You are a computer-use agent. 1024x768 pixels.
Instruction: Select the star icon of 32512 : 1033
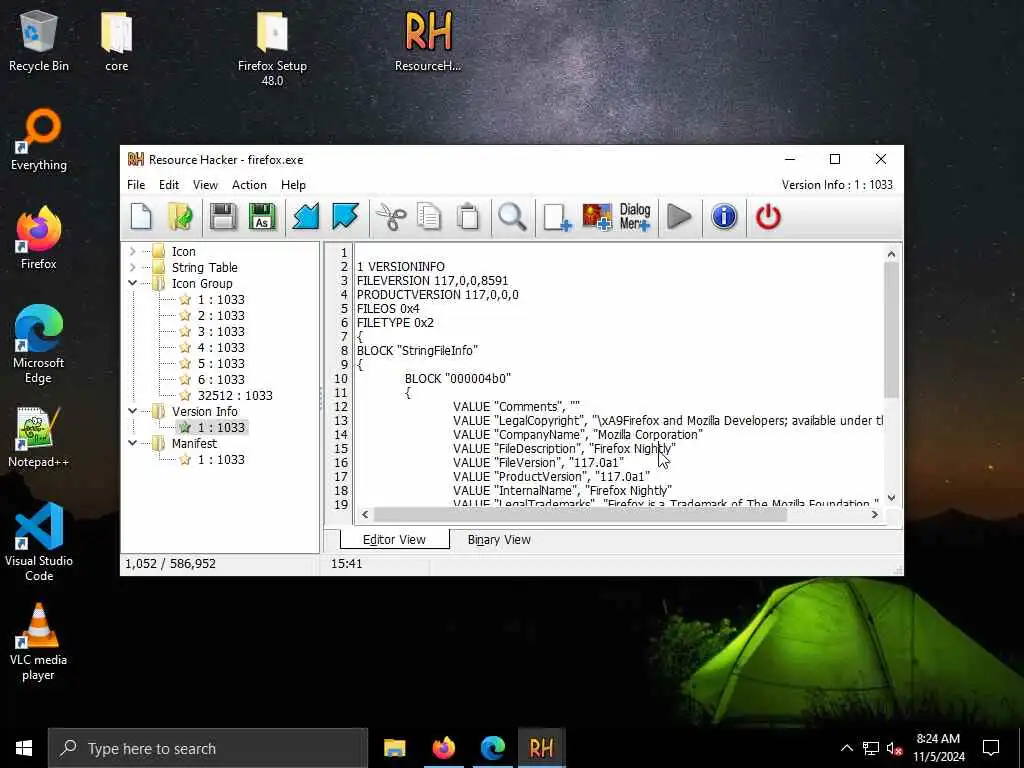point(185,396)
